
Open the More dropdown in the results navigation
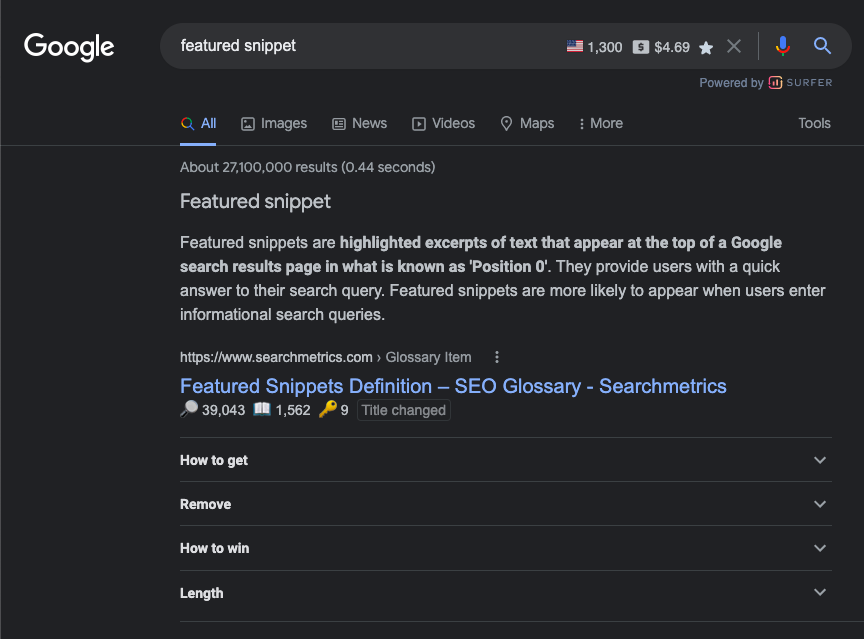pyautogui.click(x=600, y=123)
